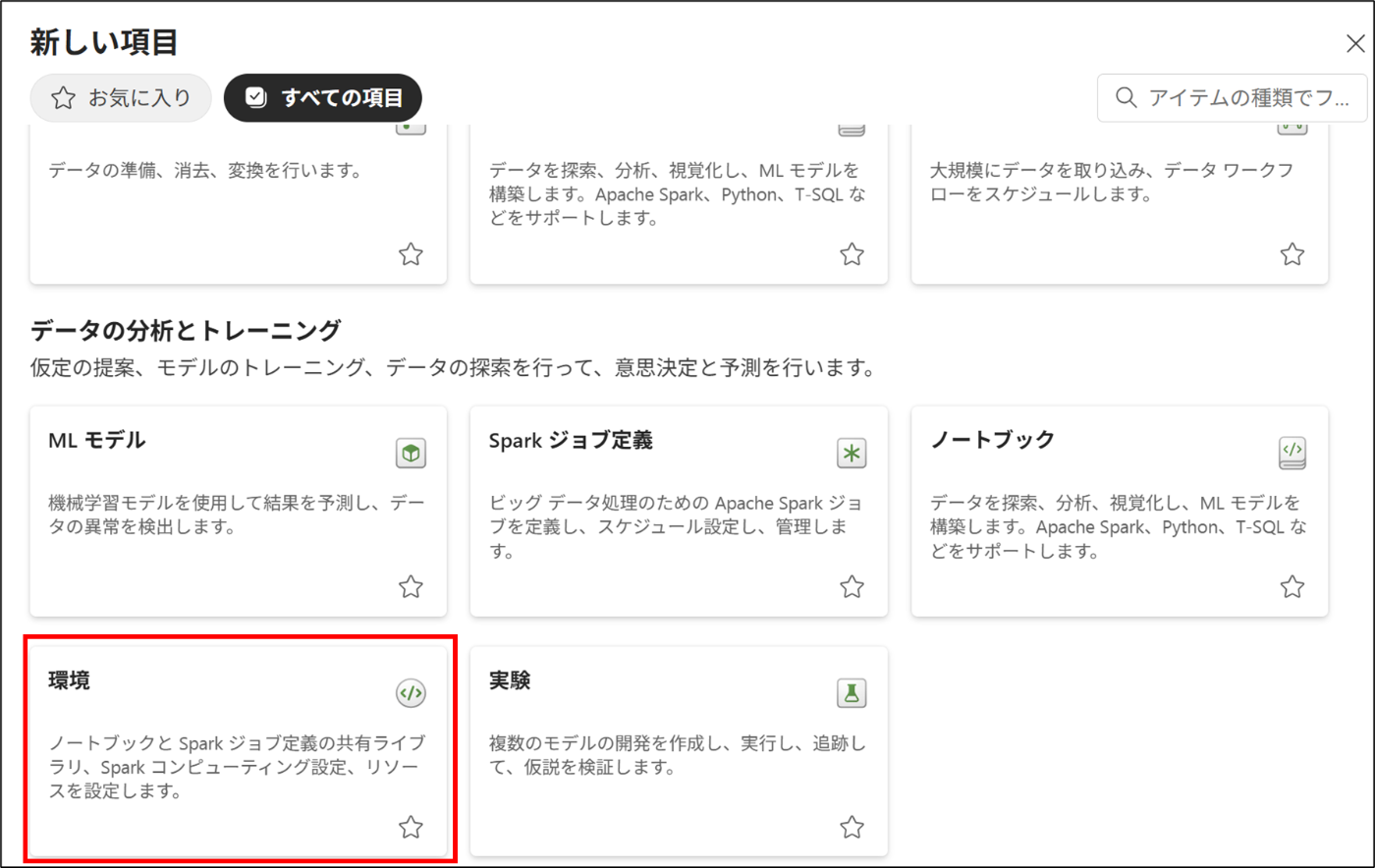Viewport: 1375px width, 868px height.
Task: Click the ML モデル cube icon
Action: (x=411, y=453)
